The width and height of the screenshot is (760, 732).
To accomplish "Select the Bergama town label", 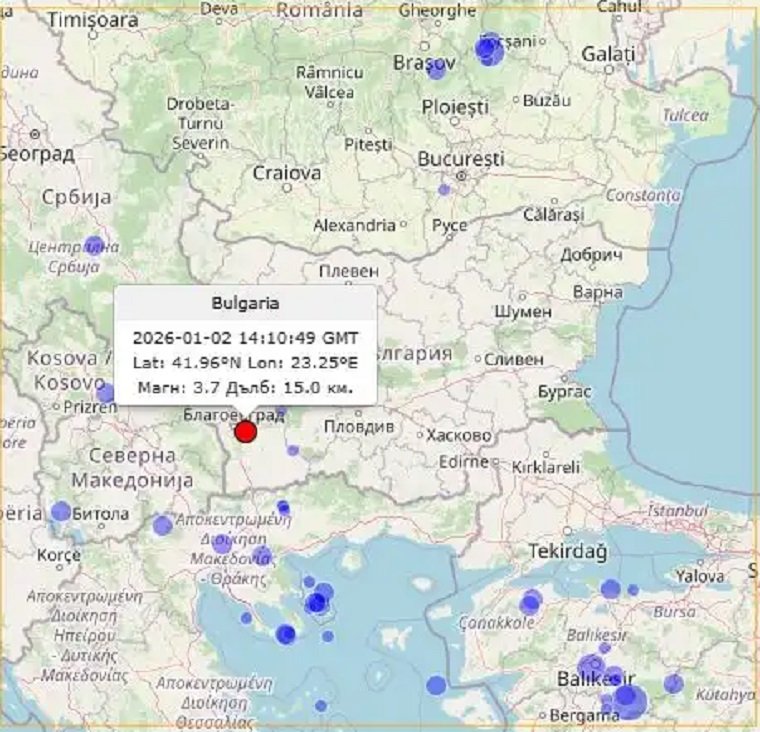I will 585,715.
